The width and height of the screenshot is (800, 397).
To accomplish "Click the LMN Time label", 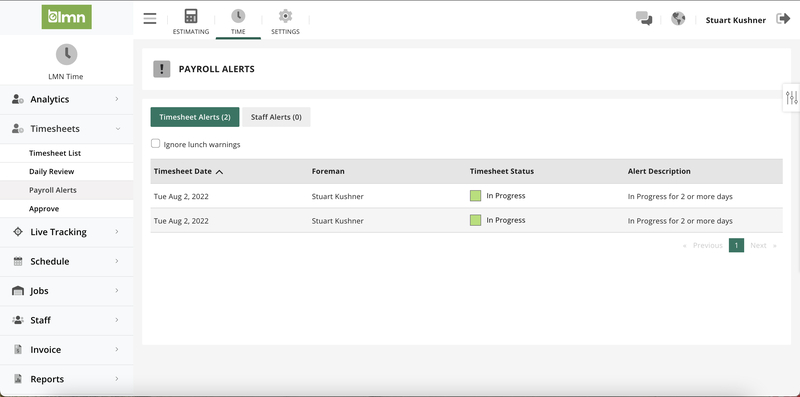I will (66, 77).
